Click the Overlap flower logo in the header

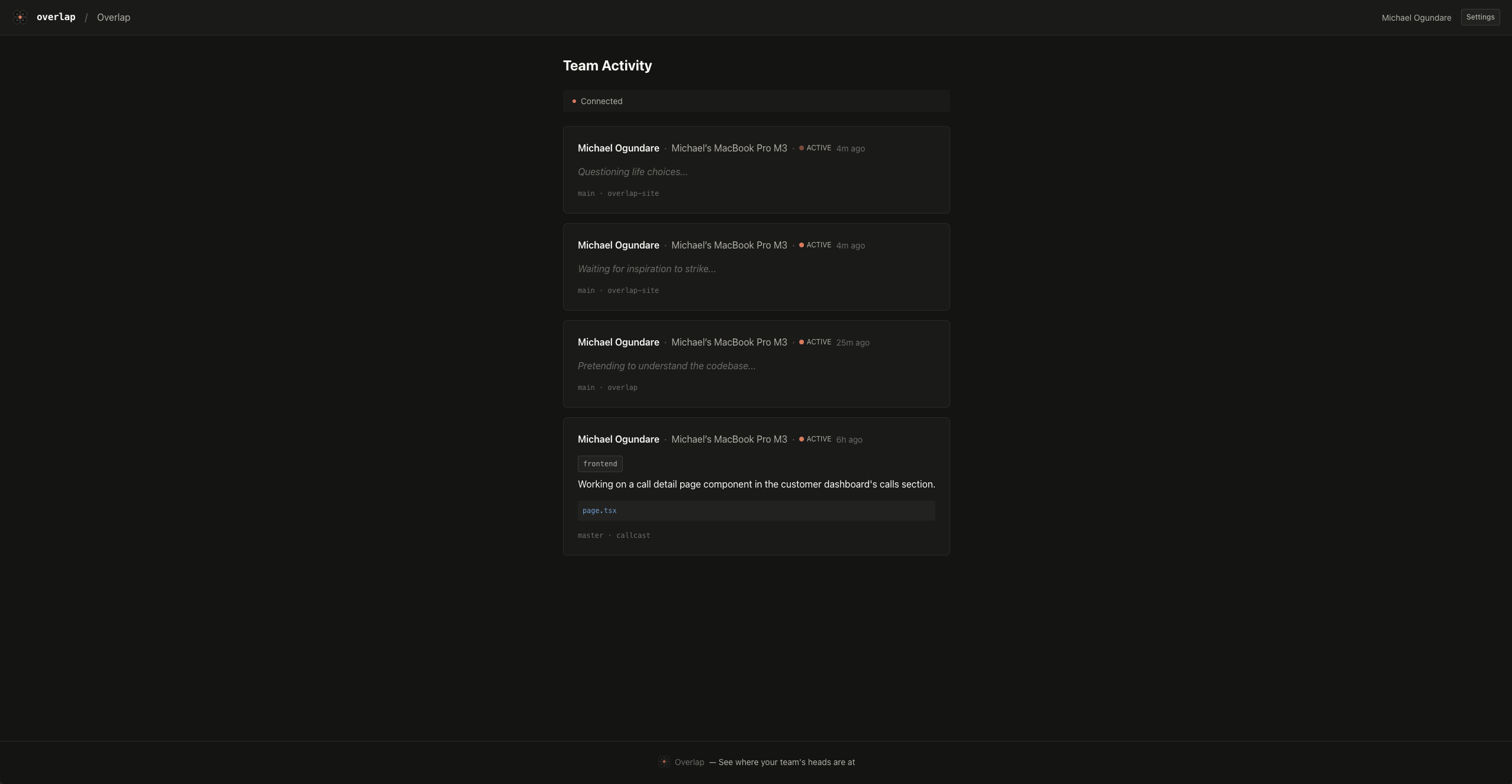click(21, 17)
